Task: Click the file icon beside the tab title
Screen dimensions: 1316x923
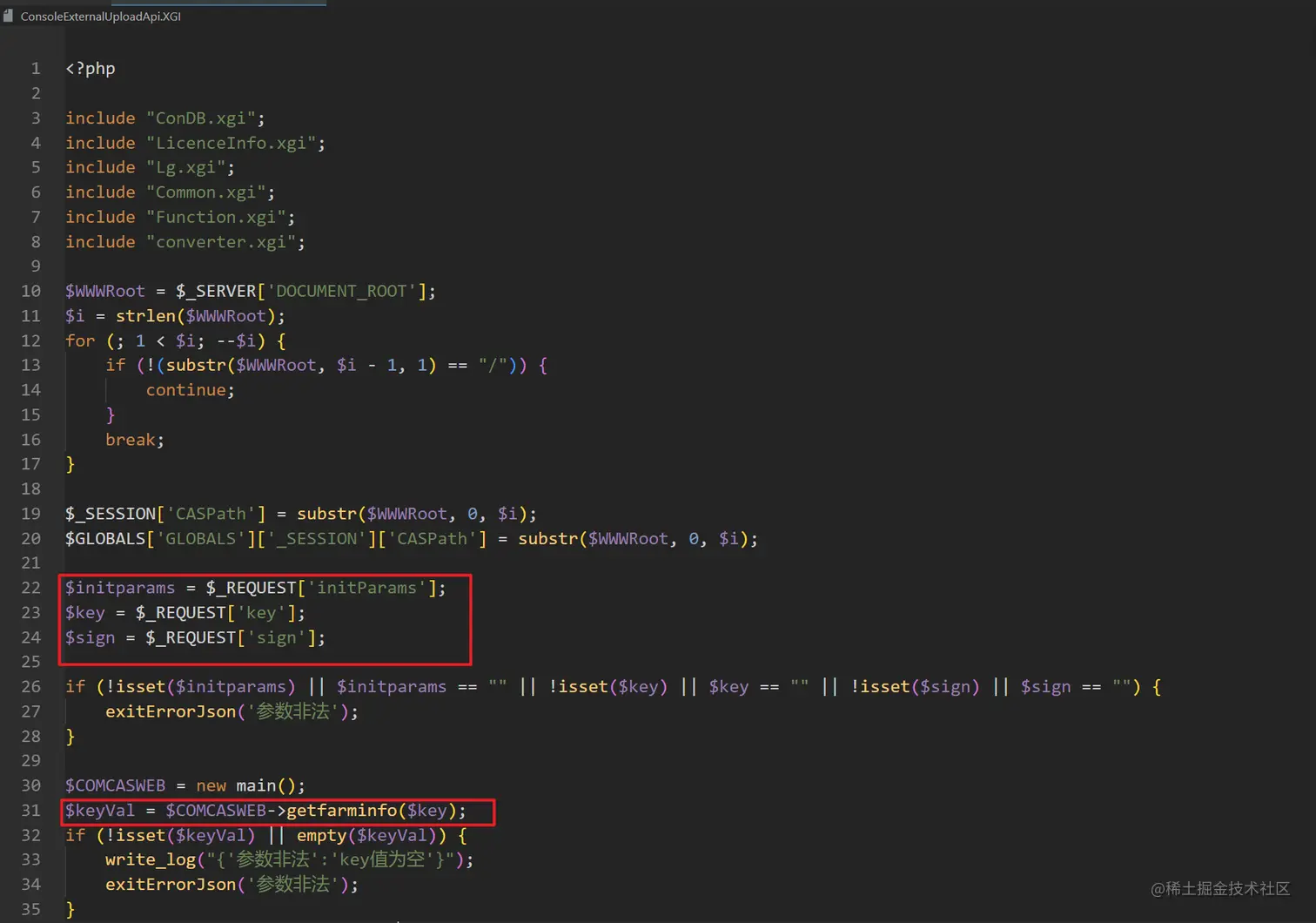Action: (x=8, y=16)
